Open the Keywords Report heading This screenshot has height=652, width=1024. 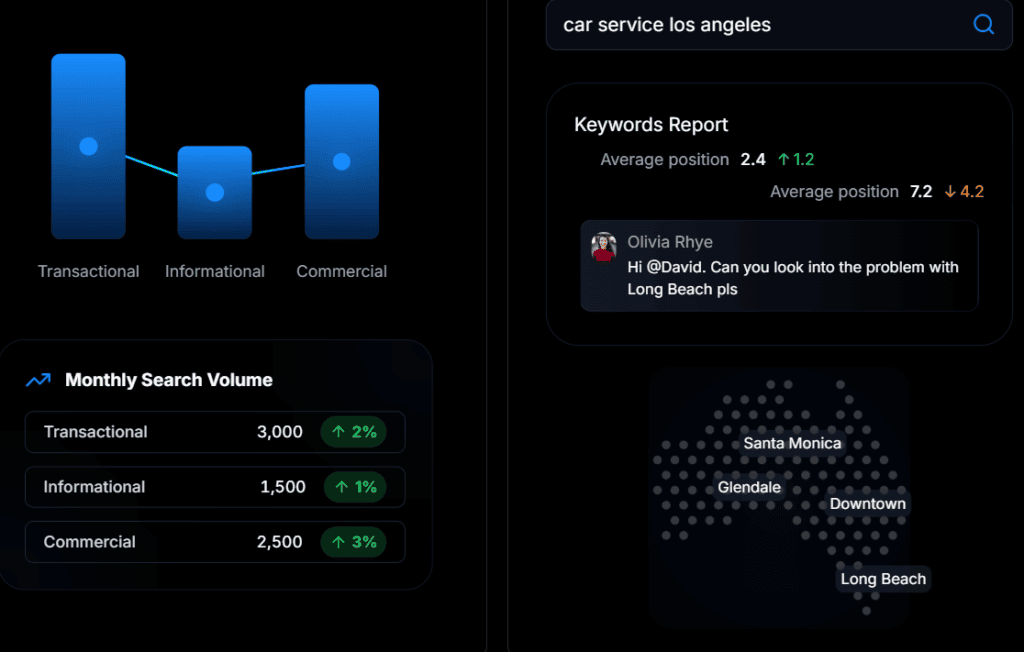coord(651,125)
